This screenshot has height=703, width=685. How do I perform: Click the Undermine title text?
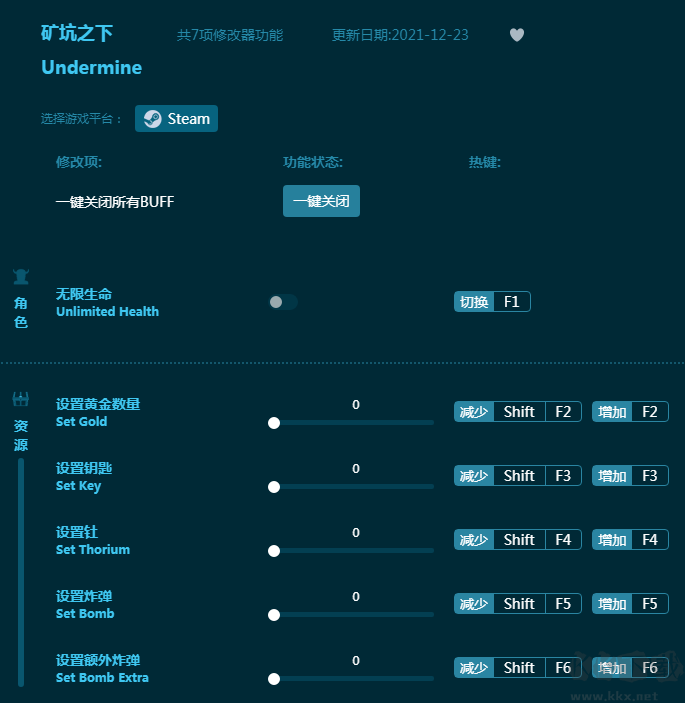click(91, 68)
